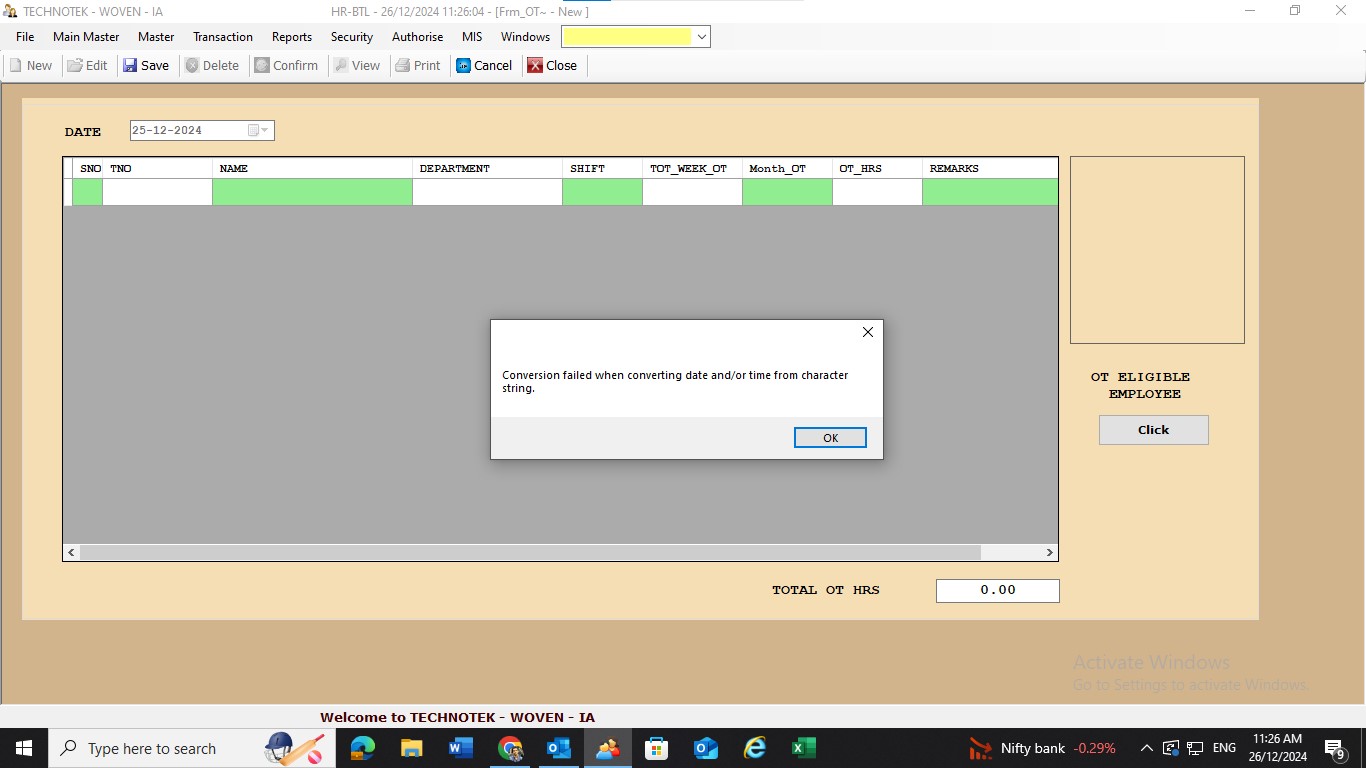
Task: Open Google Chrome from the taskbar
Action: click(x=510, y=748)
